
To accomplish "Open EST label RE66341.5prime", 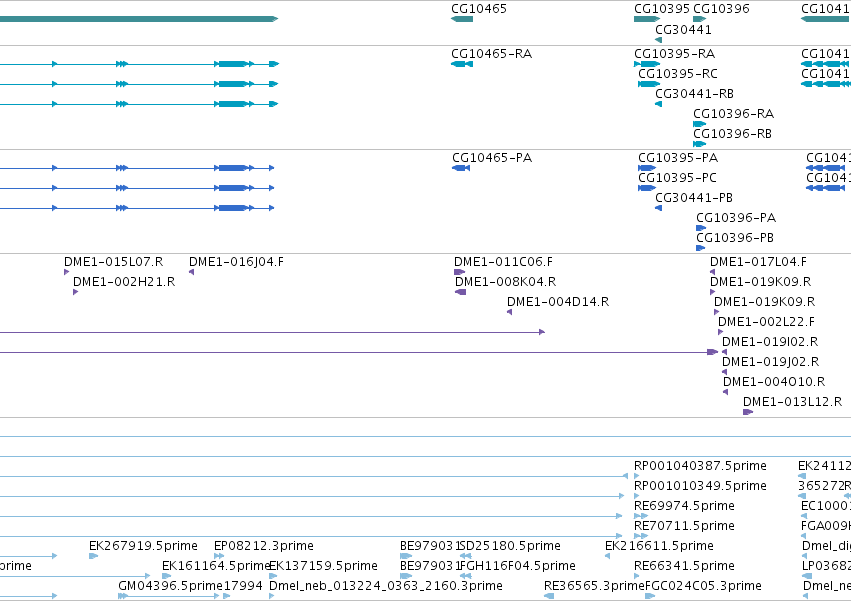I will [684, 566].
